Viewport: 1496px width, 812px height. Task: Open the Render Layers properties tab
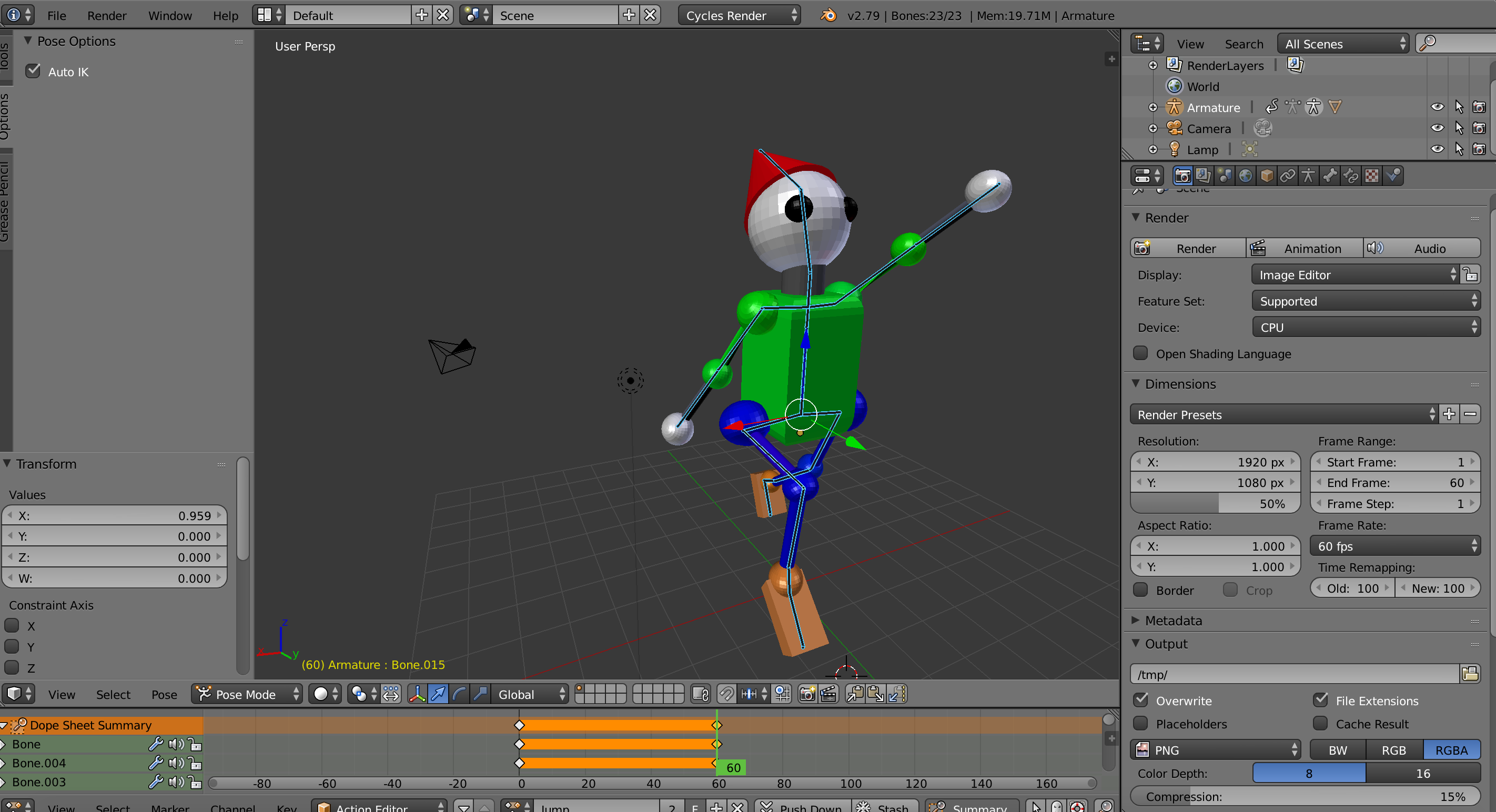(1204, 175)
